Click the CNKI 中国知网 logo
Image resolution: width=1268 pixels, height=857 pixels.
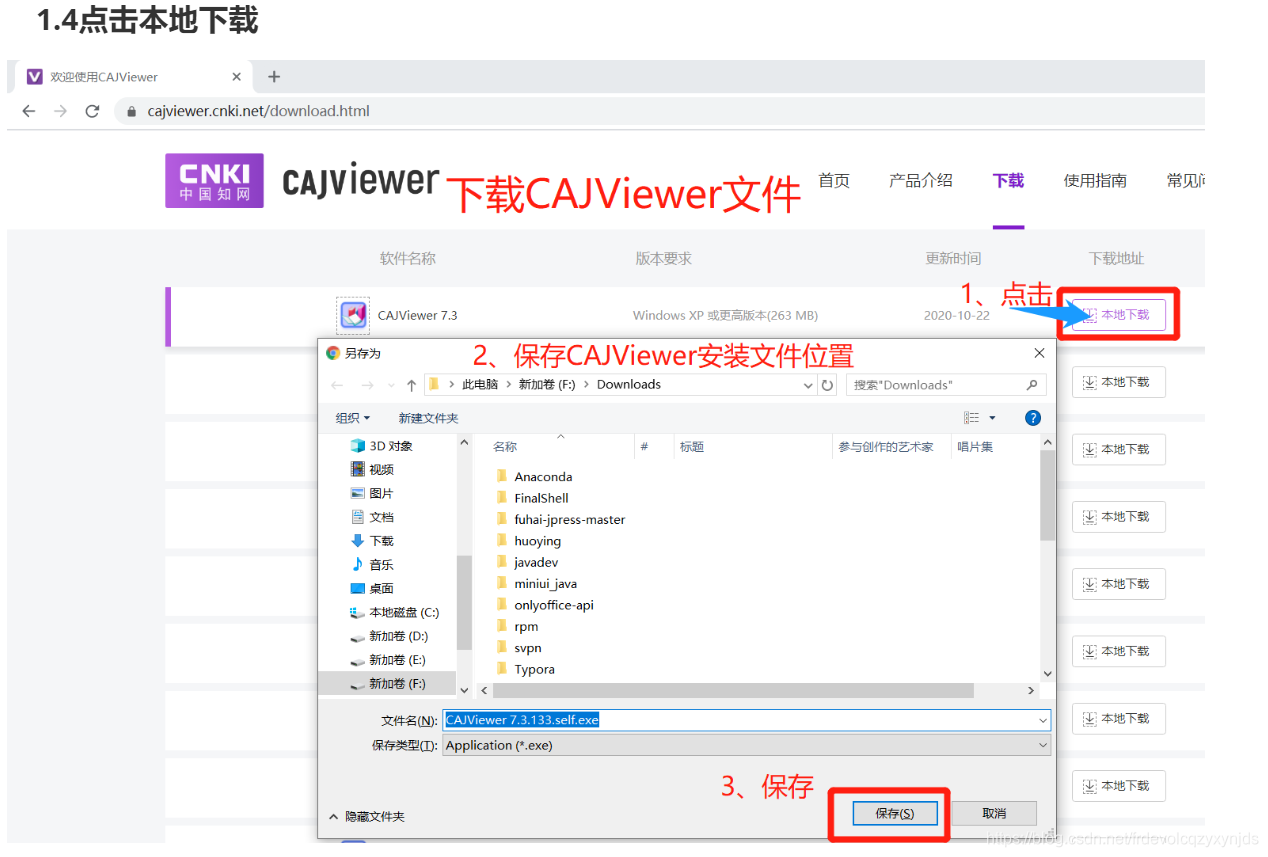(x=214, y=180)
